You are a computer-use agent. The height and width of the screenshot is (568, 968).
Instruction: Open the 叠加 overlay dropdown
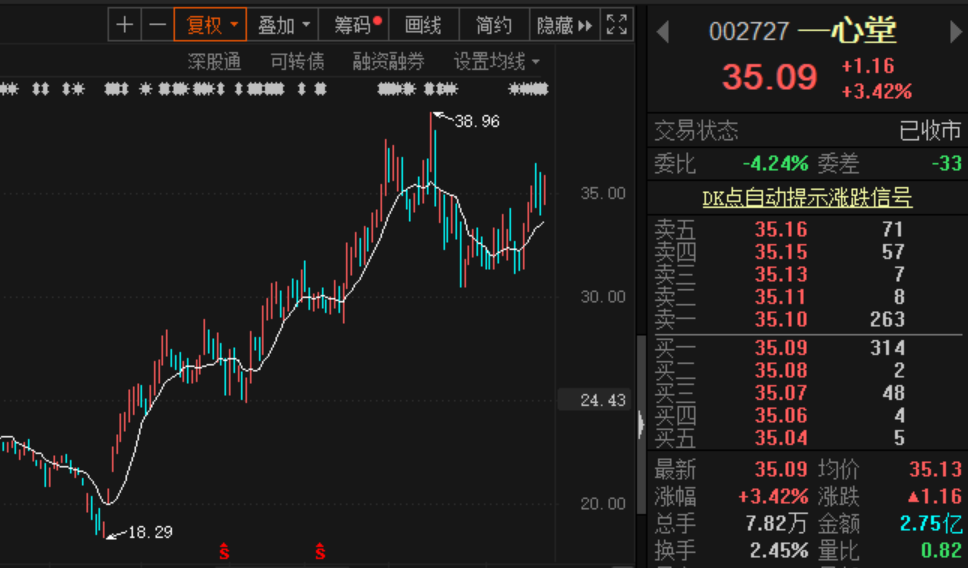(283, 25)
